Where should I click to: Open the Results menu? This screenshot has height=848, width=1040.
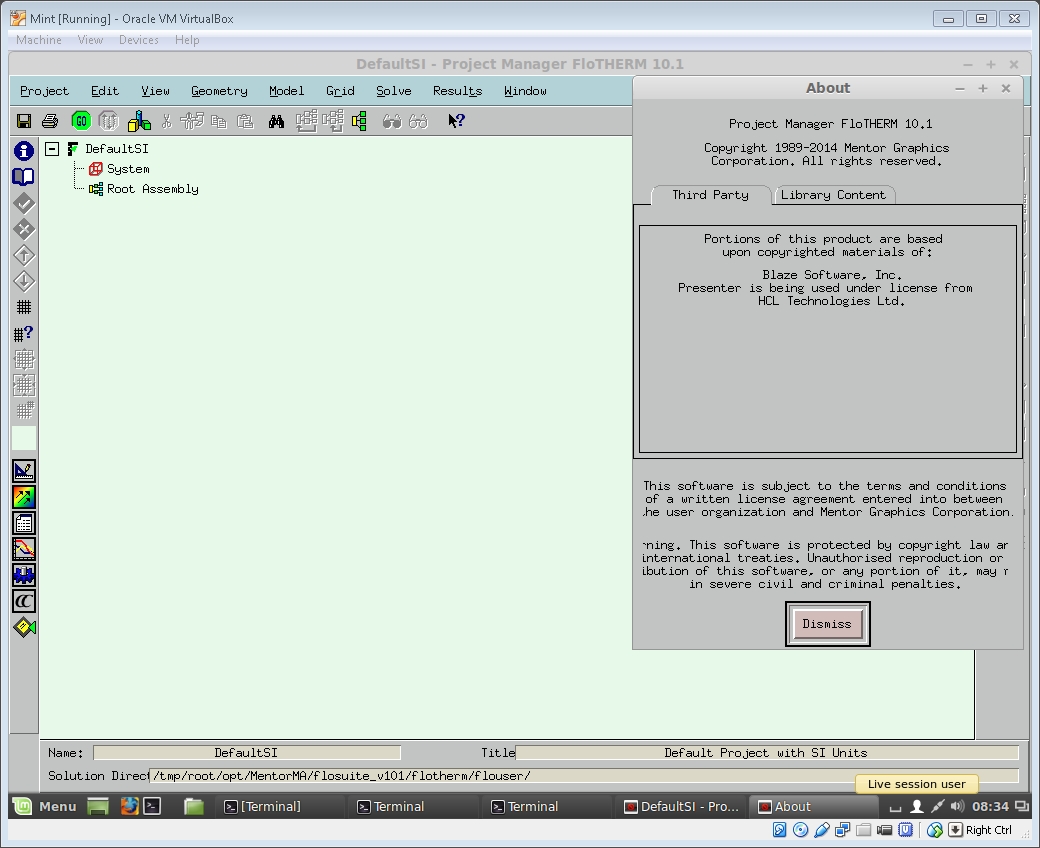click(458, 91)
